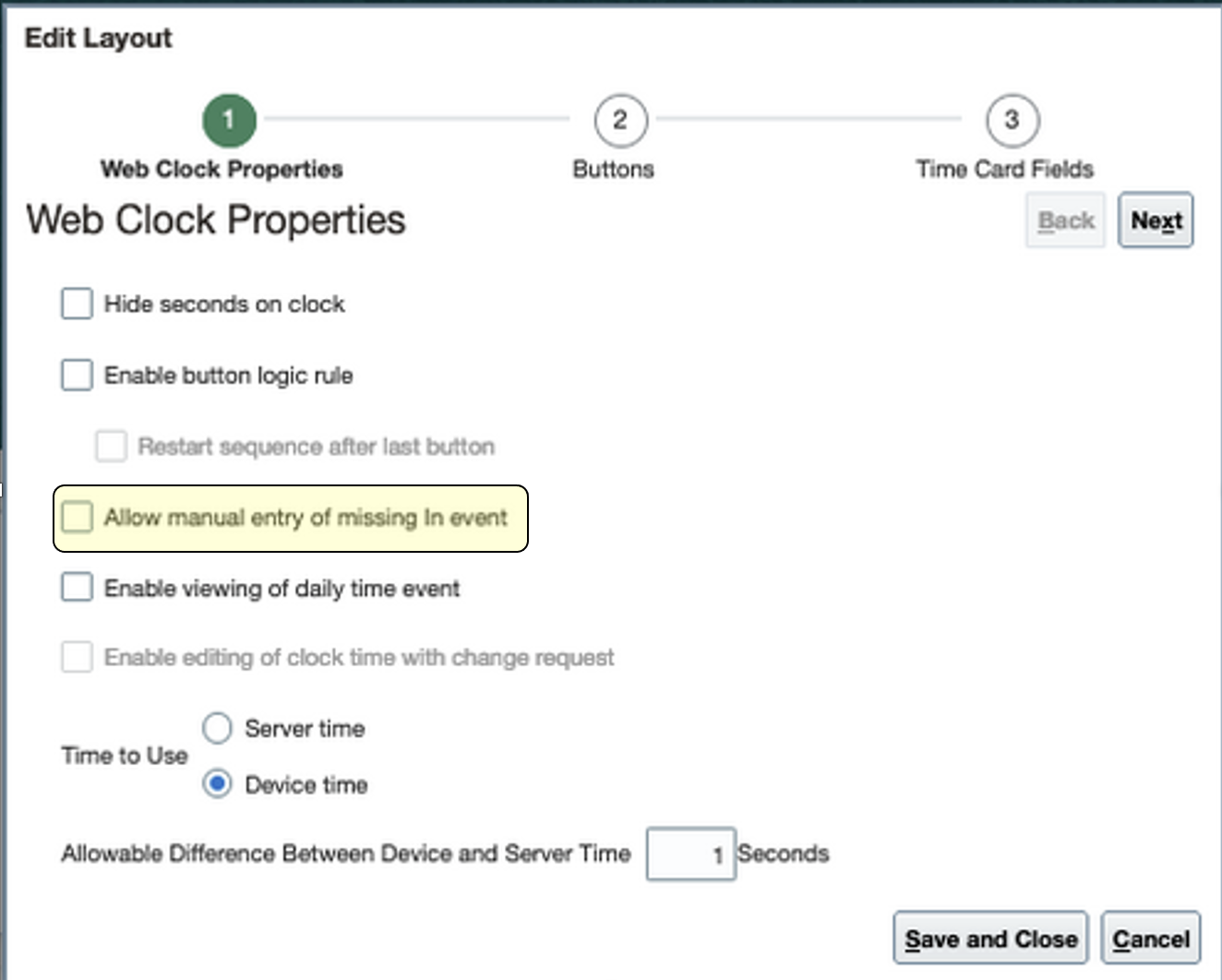Select wizard step 1 Web Clock Properties circle

(x=227, y=119)
